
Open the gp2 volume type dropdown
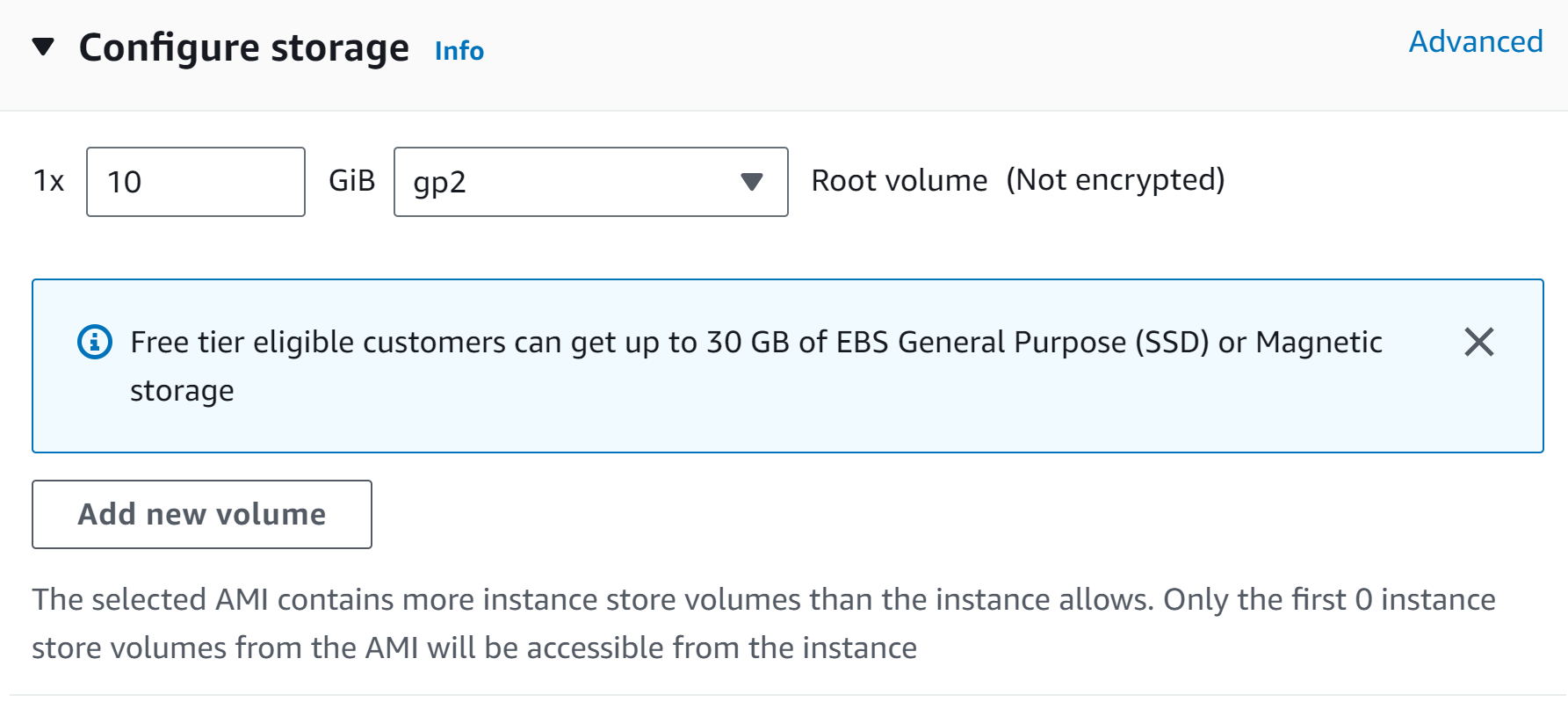point(591,182)
